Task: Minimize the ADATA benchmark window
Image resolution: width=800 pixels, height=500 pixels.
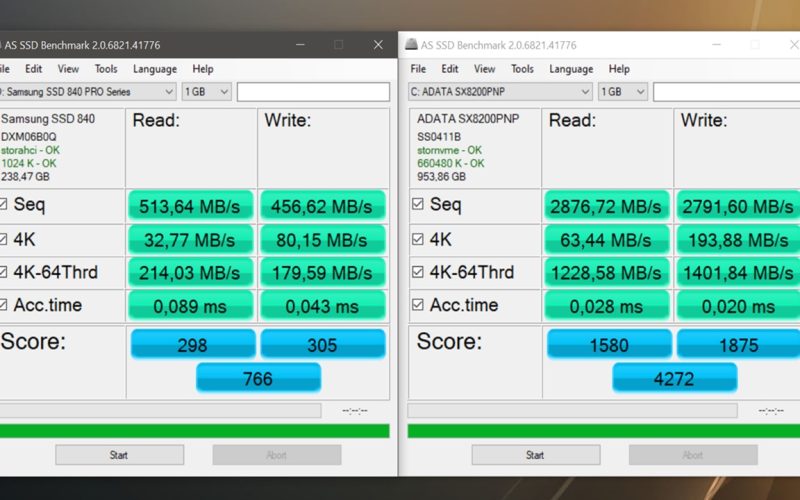Action: click(x=716, y=45)
